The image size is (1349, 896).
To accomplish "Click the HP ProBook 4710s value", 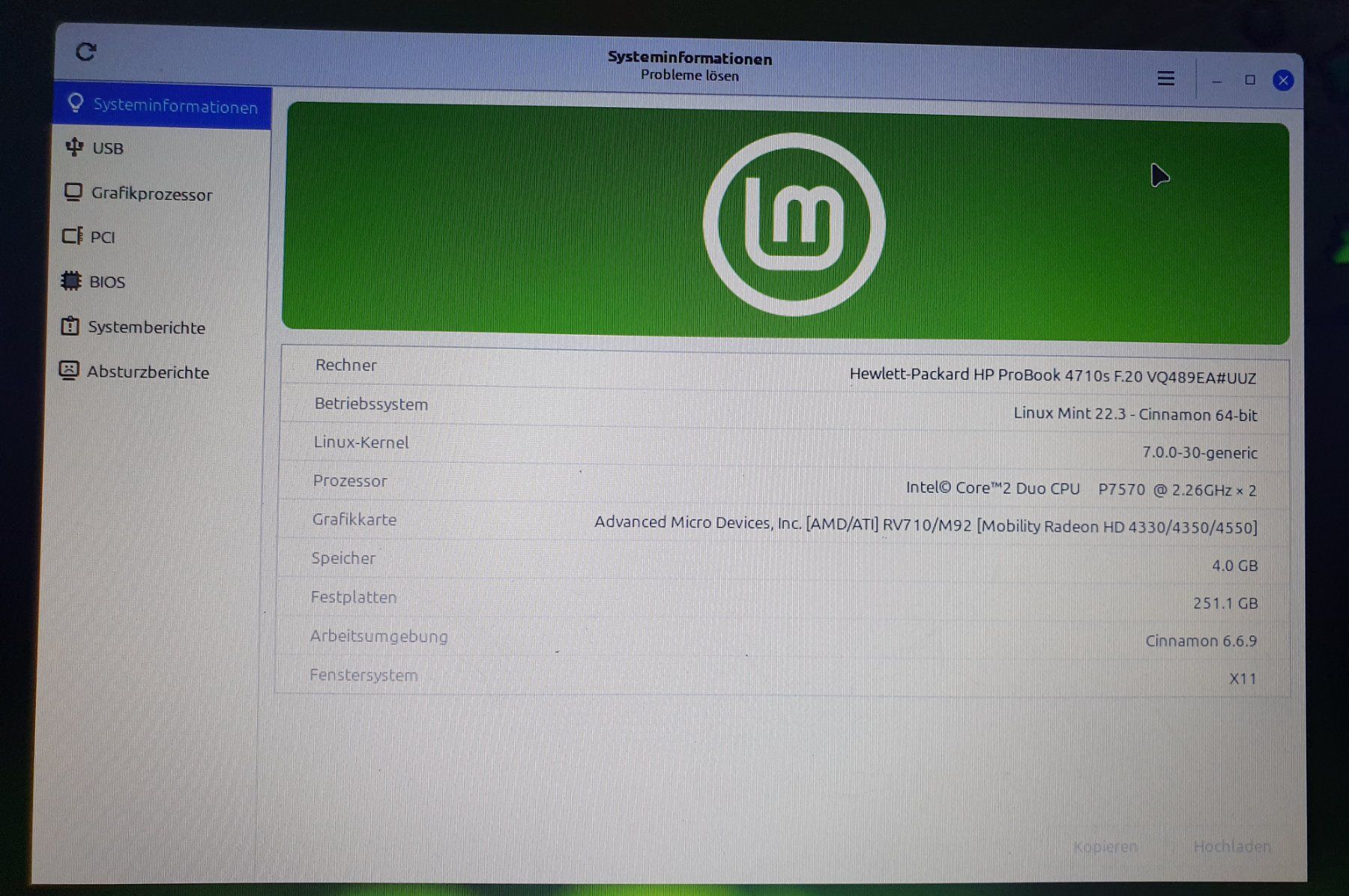I will point(1053,375).
